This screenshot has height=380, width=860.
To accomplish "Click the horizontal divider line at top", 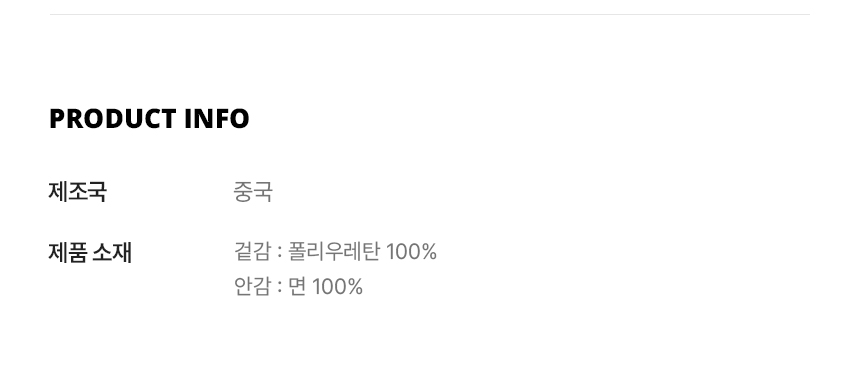I will pos(429,14).
